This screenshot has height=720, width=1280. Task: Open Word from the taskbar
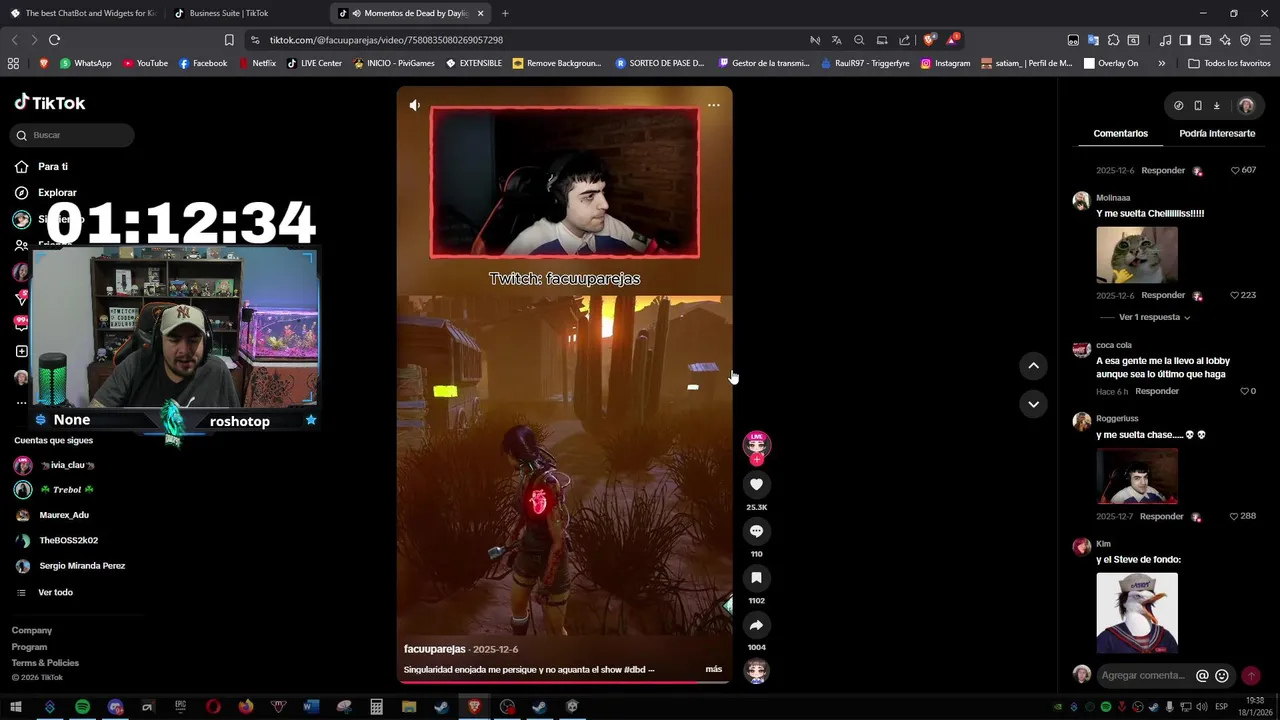pos(311,707)
